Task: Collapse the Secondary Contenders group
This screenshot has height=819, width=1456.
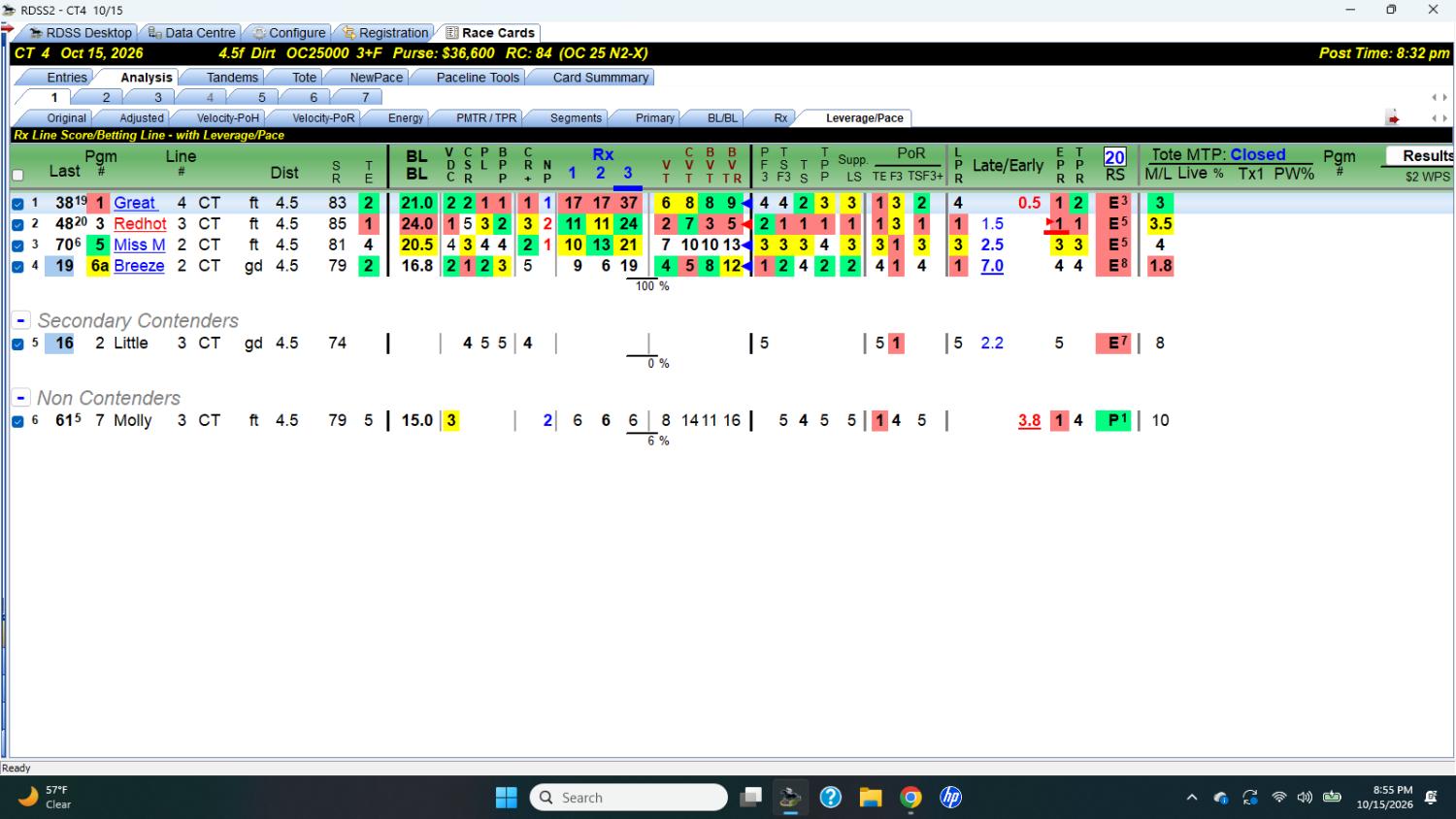Action: pyautogui.click(x=20, y=320)
